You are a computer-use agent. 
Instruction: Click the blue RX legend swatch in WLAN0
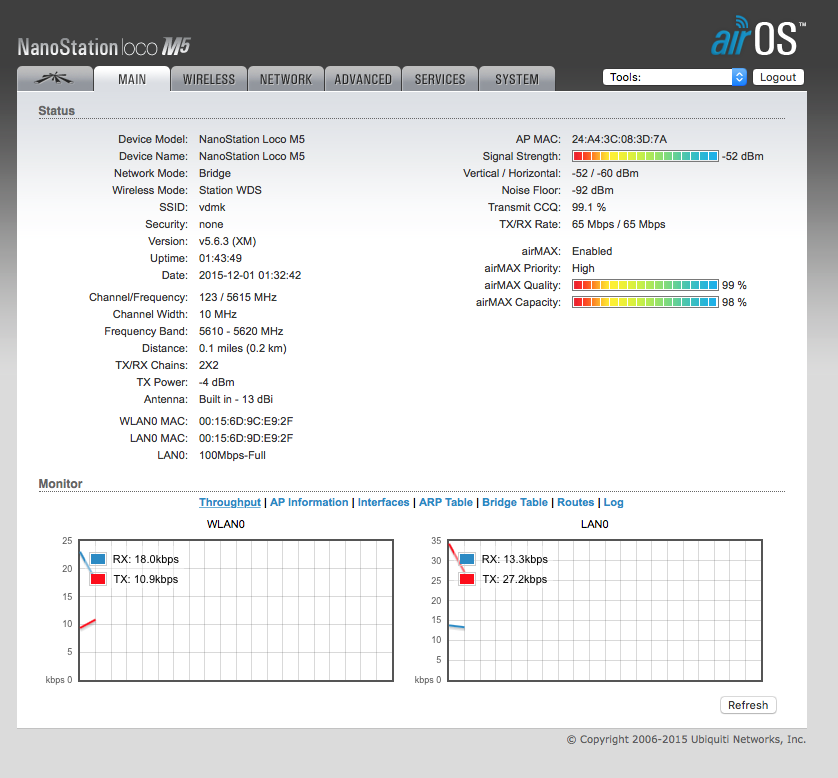[98, 560]
